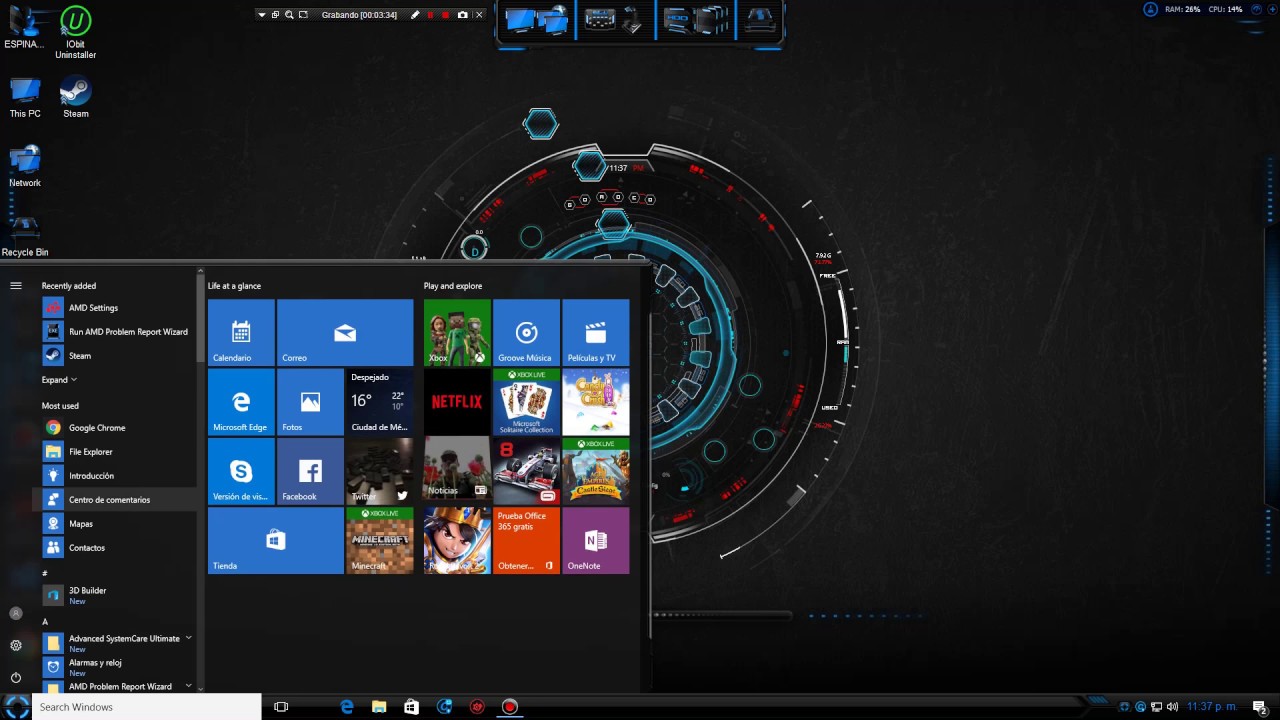Image resolution: width=1280 pixels, height=720 pixels.
Task: Select Google Chrome from Most used
Action: click(97, 428)
